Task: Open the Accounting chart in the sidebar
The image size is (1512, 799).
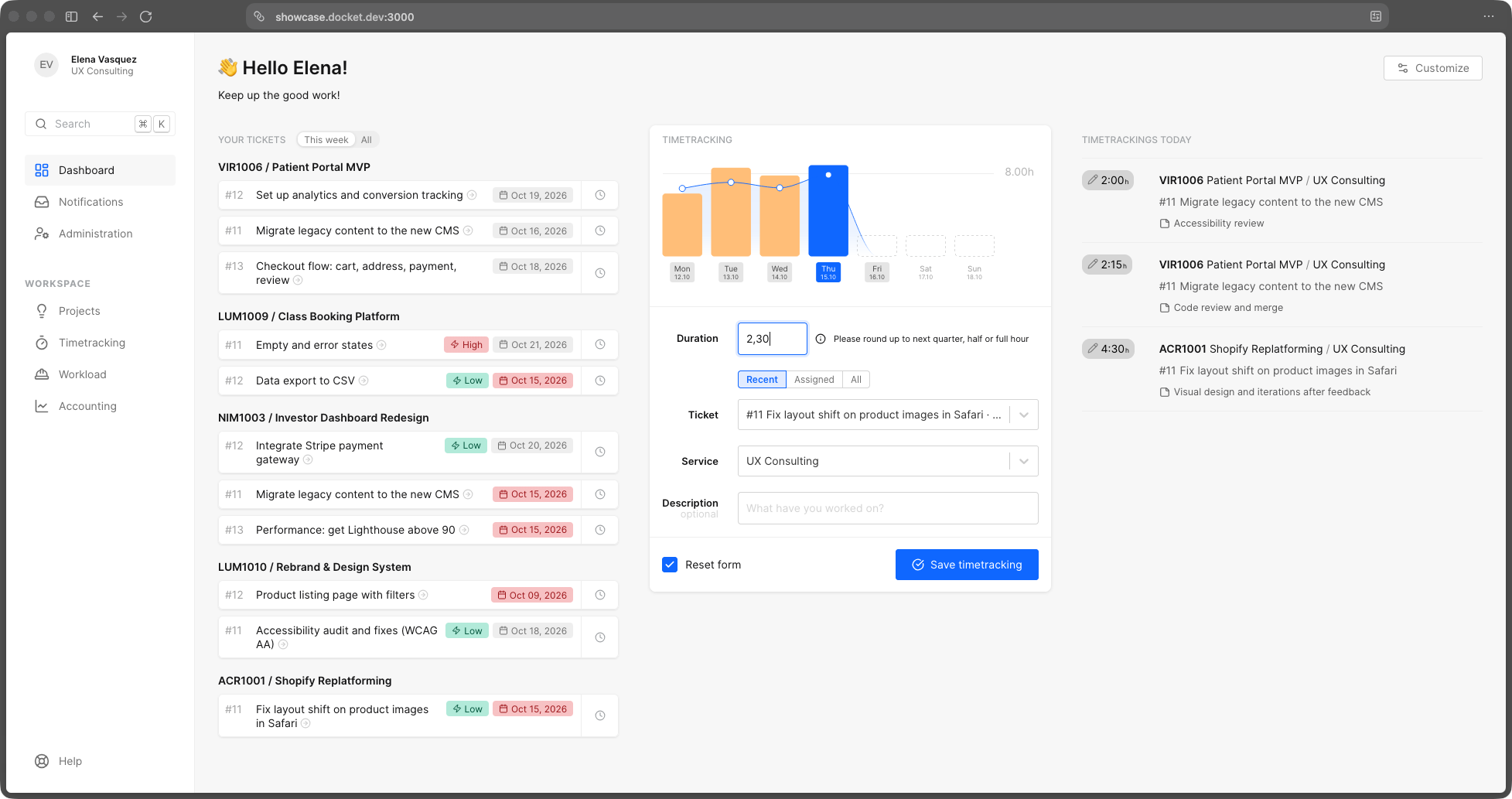Action: tap(100, 406)
